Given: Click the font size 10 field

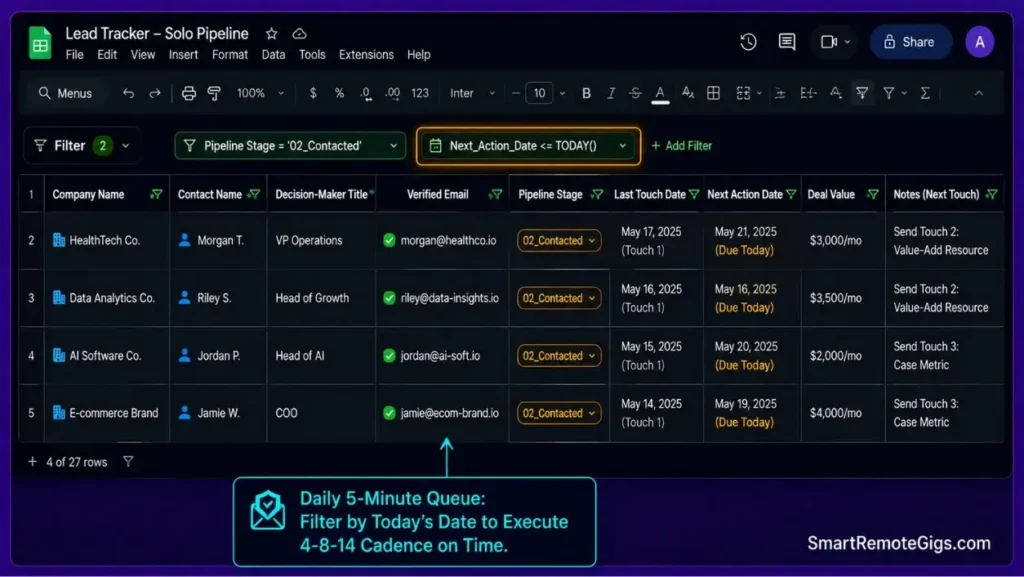Looking at the screenshot, I should tap(539, 93).
